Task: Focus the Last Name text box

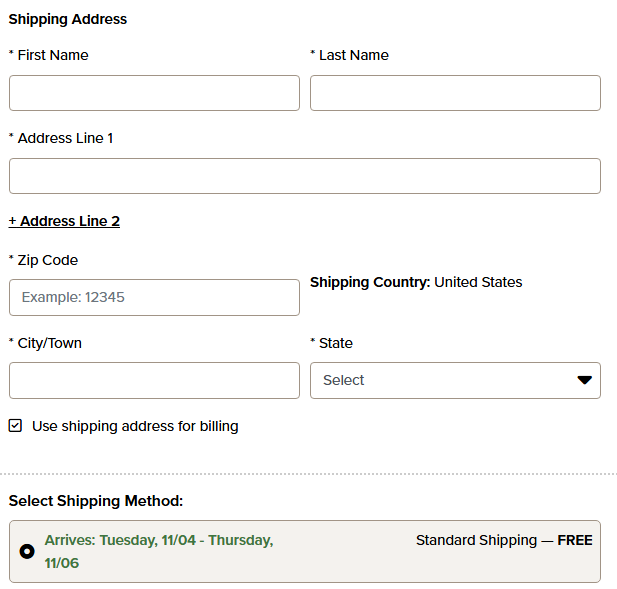Action: [x=455, y=93]
